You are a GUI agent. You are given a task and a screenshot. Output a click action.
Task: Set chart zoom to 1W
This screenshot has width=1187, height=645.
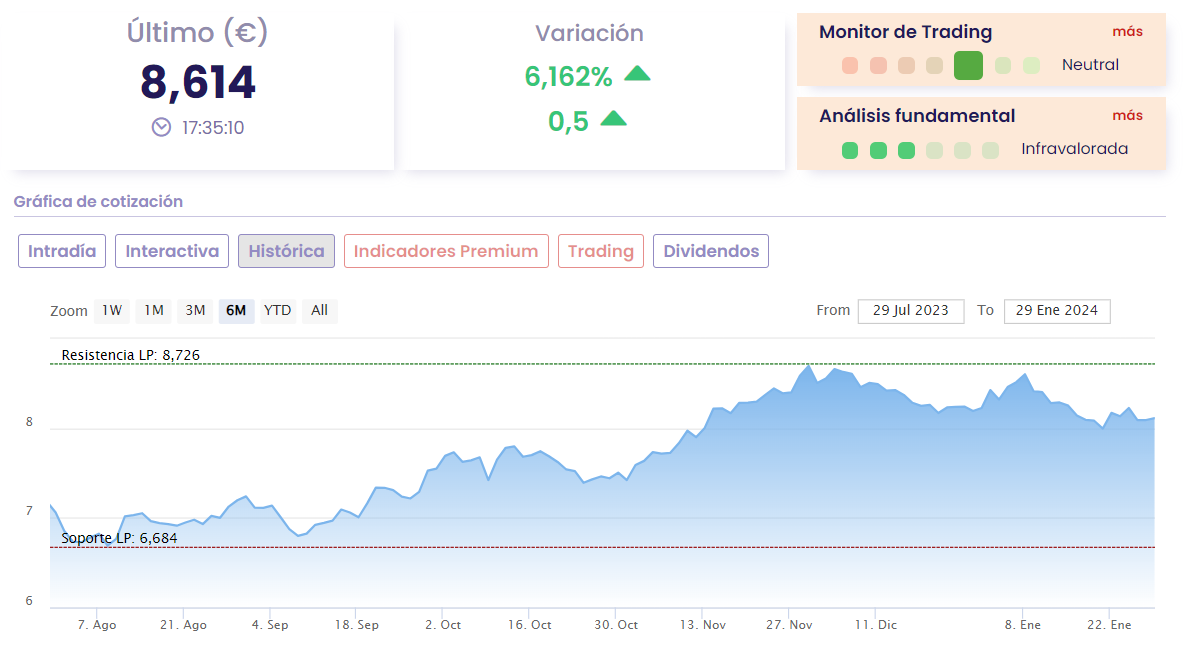(x=112, y=310)
